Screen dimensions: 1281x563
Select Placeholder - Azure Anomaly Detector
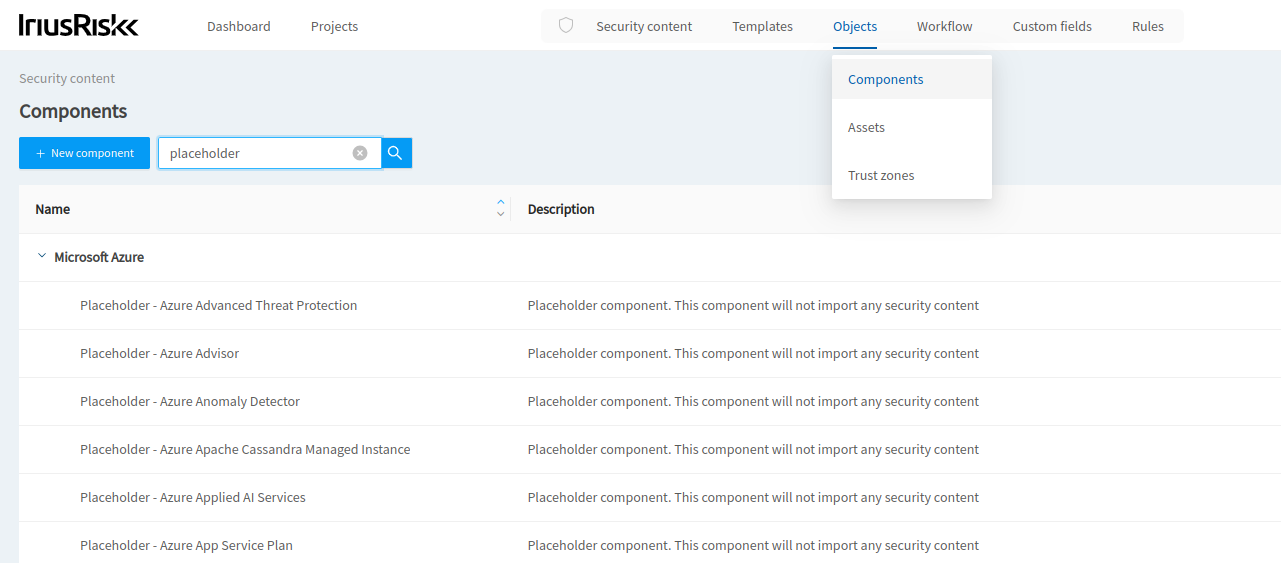click(x=190, y=401)
